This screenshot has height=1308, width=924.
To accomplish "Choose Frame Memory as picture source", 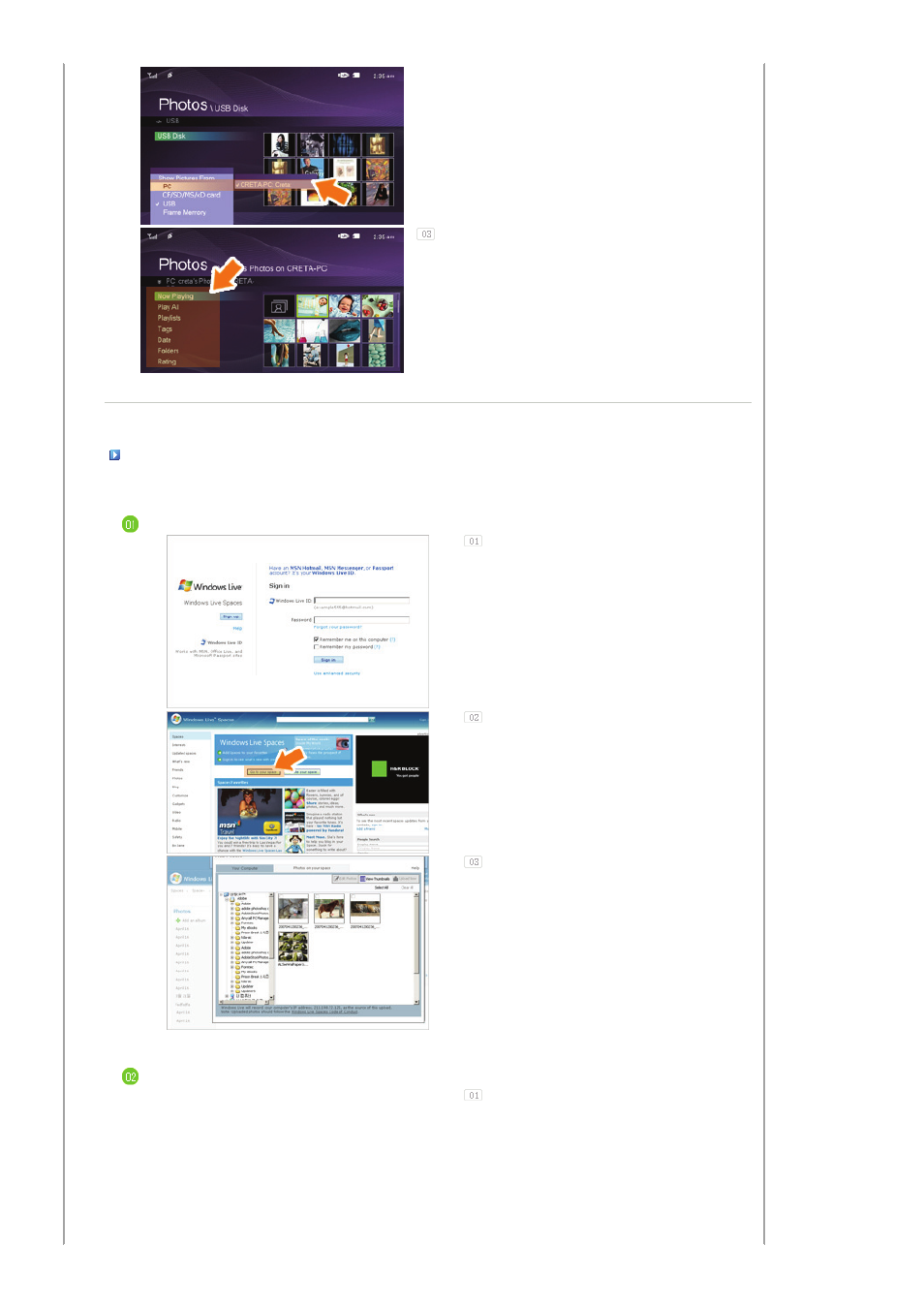I will 184,212.
